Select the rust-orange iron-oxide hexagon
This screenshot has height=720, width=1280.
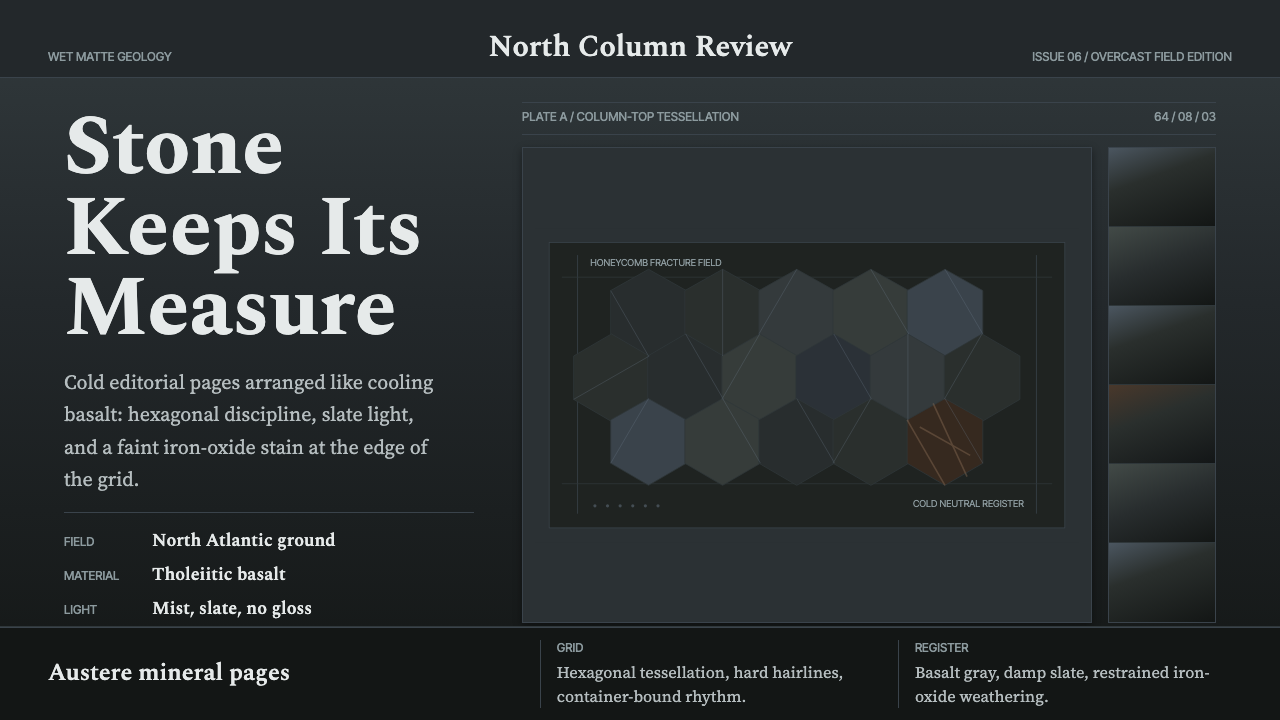(945, 441)
